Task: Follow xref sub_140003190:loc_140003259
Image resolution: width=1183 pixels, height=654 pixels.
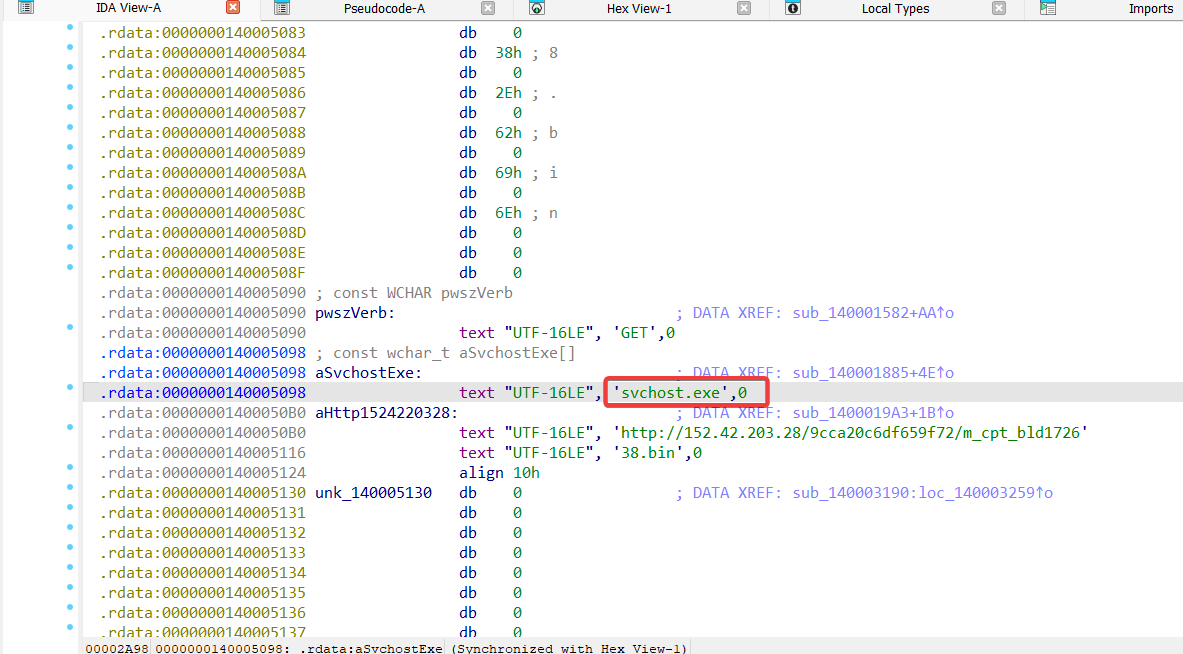Action: [923, 493]
